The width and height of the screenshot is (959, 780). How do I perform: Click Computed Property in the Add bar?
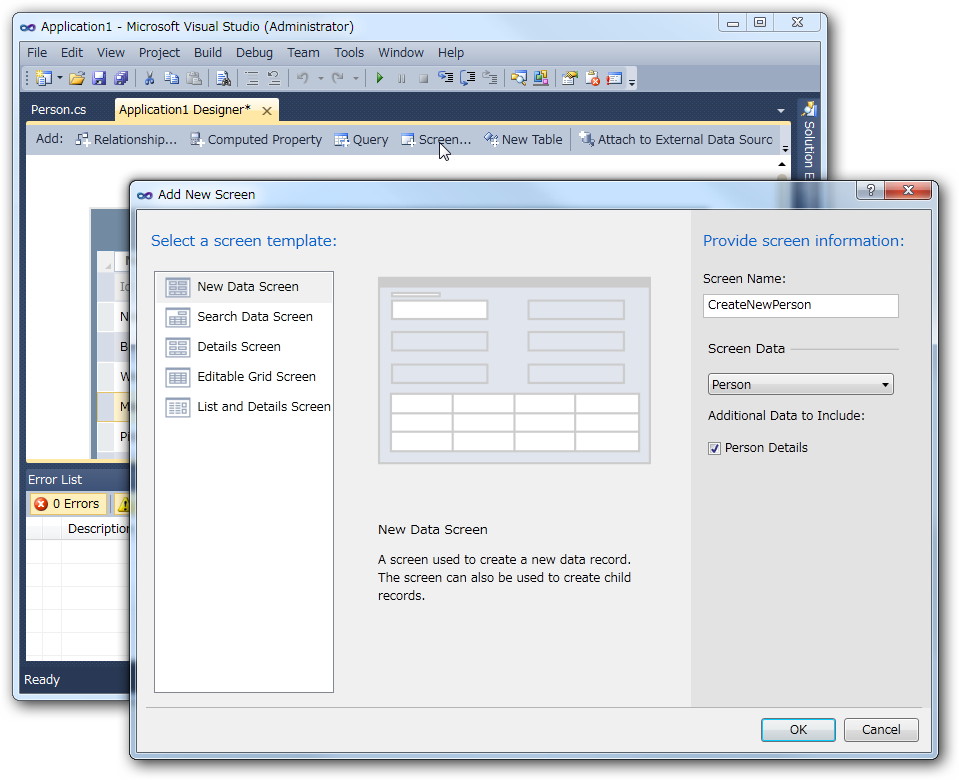coord(256,139)
